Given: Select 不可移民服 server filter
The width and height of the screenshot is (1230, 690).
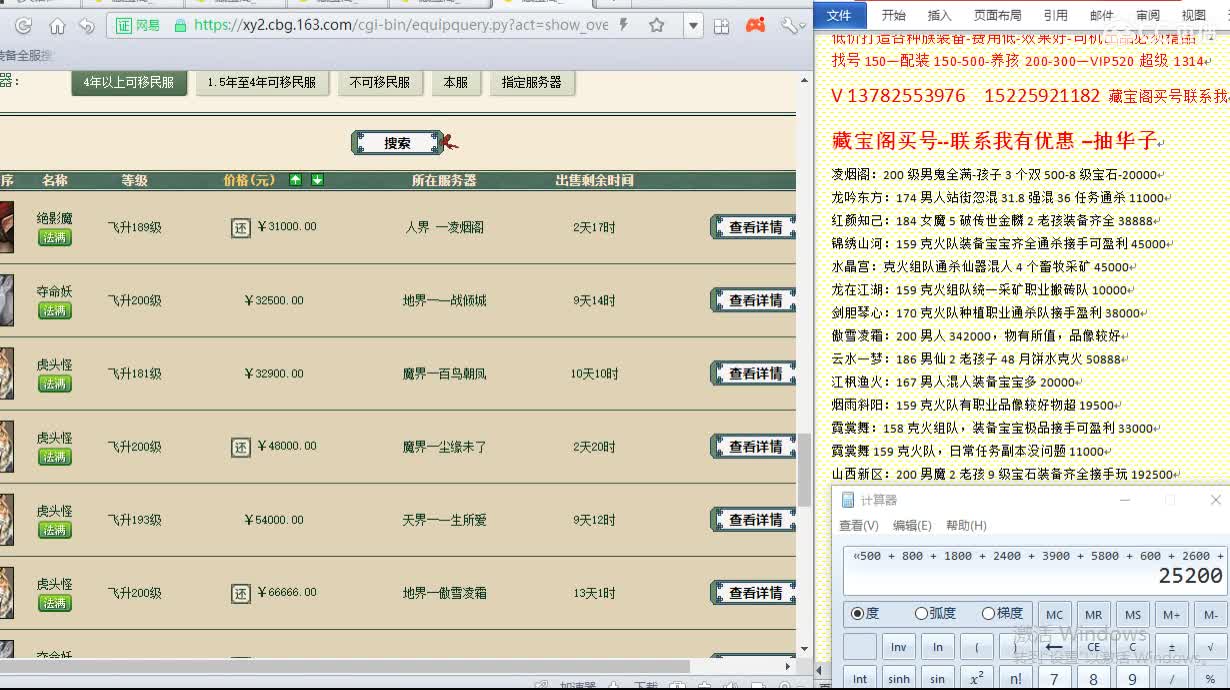Looking at the screenshot, I should coord(380,83).
